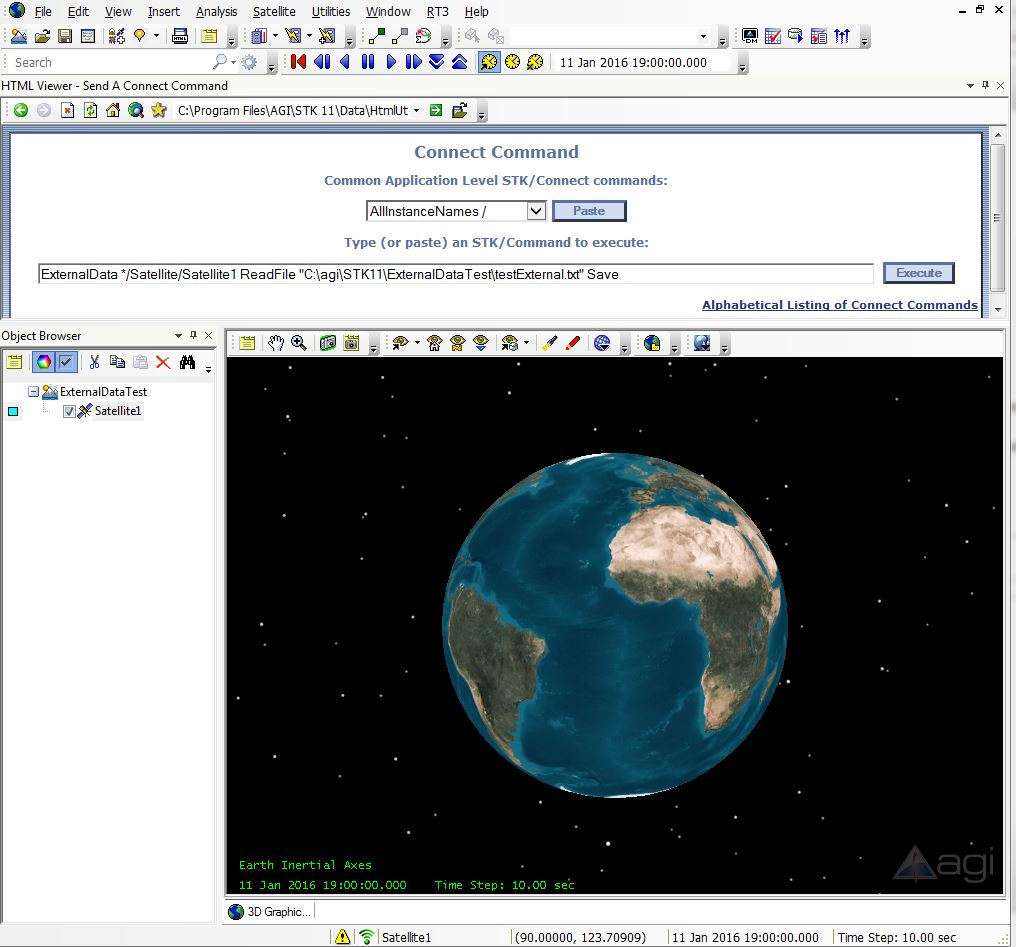Cut selected object with scissors icon
This screenshot has width=1016, height=947.
pyautogui.click(x=95, y=362)
